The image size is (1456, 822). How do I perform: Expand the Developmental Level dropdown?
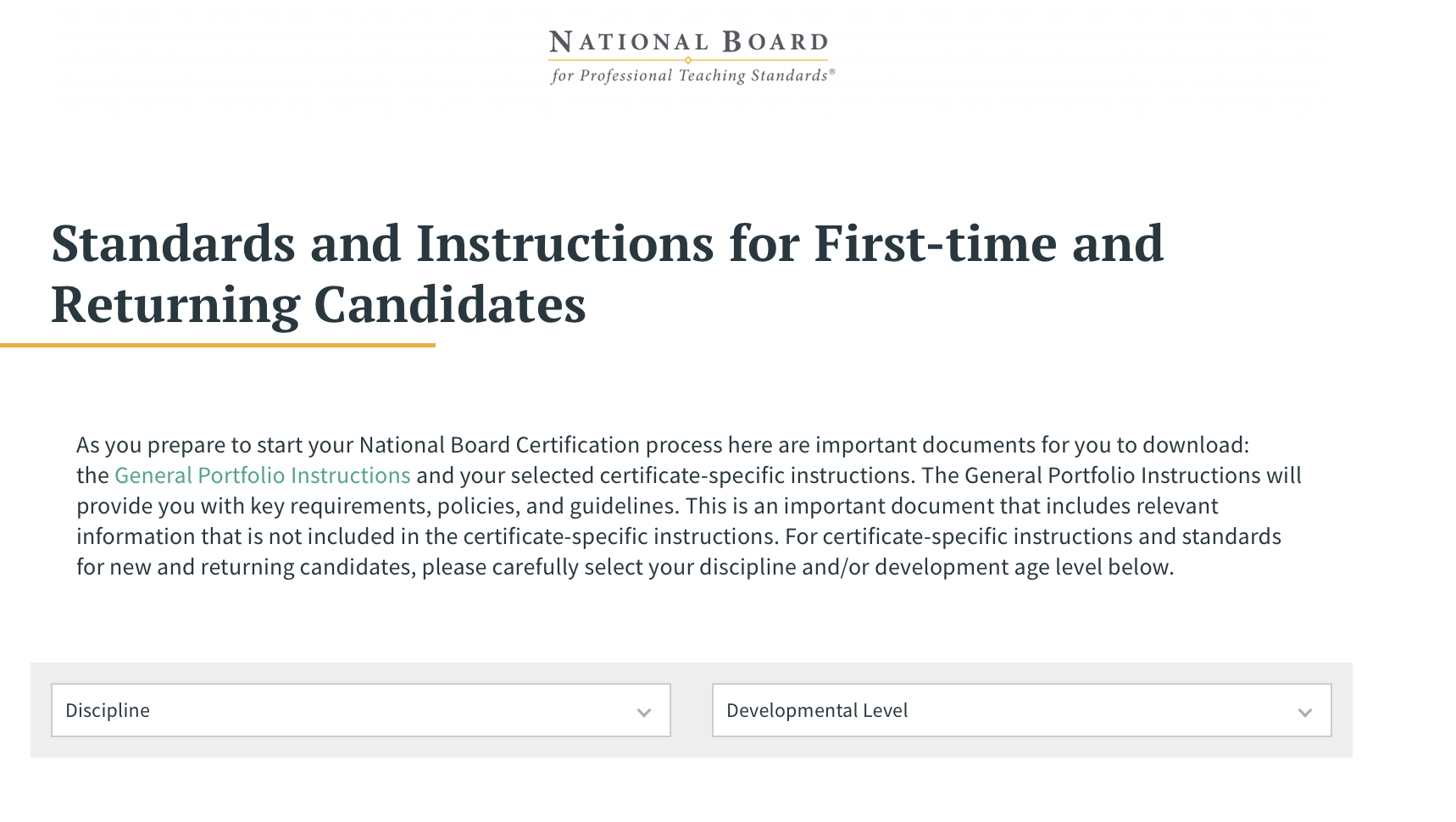tap(1022, 710)
